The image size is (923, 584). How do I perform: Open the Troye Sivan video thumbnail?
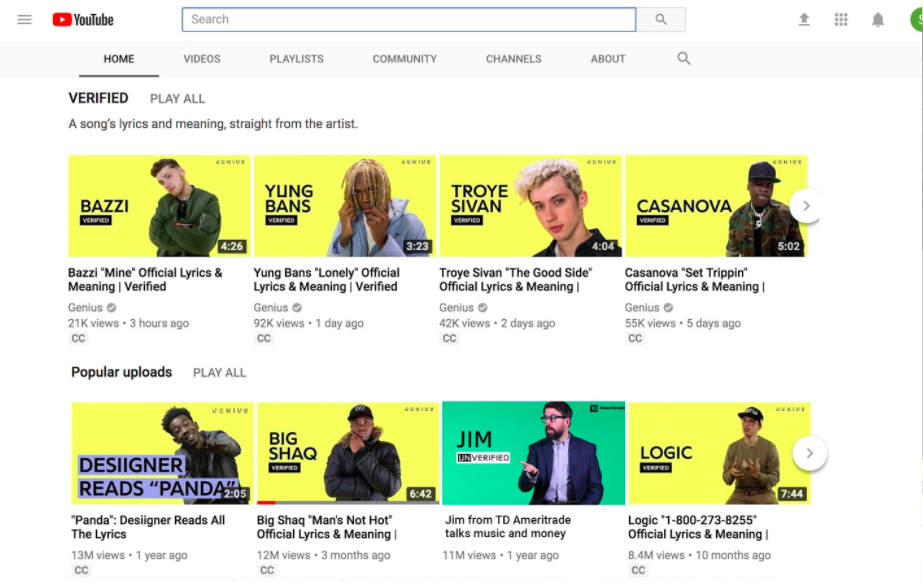[x=530, y=205]
